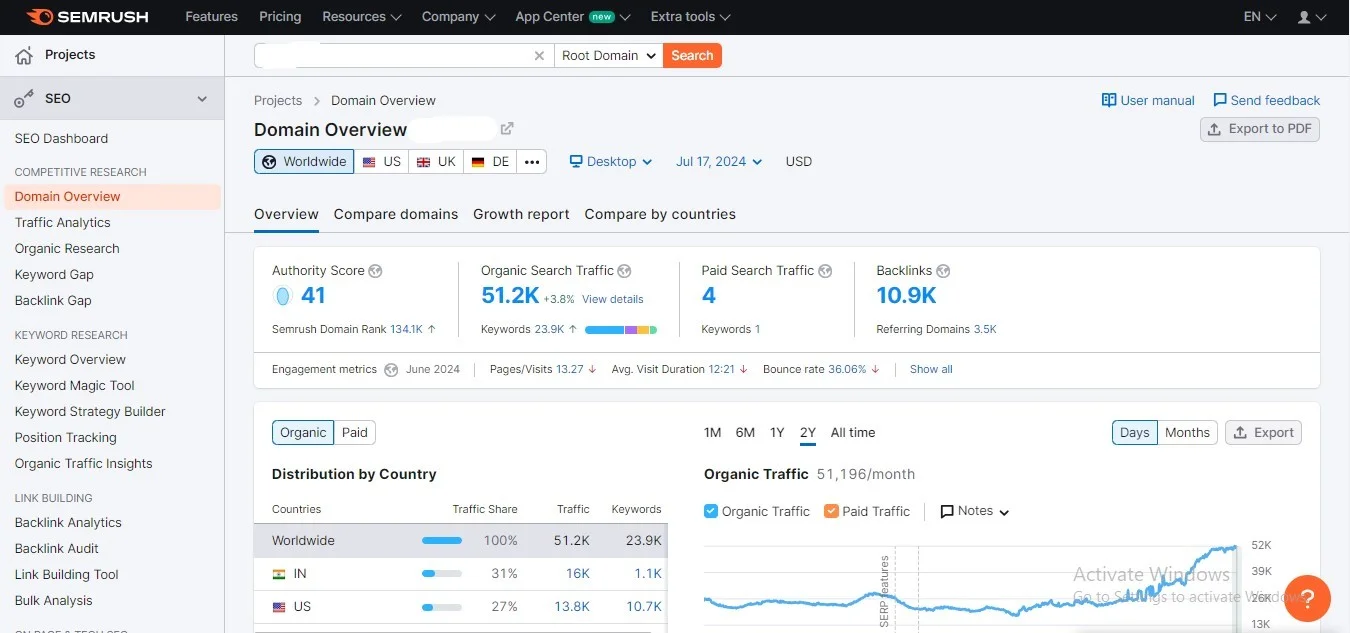The width and height of the screenshot is (1350, 633).
Task: Expand the Company menu
Action: [x=458, y=17]
